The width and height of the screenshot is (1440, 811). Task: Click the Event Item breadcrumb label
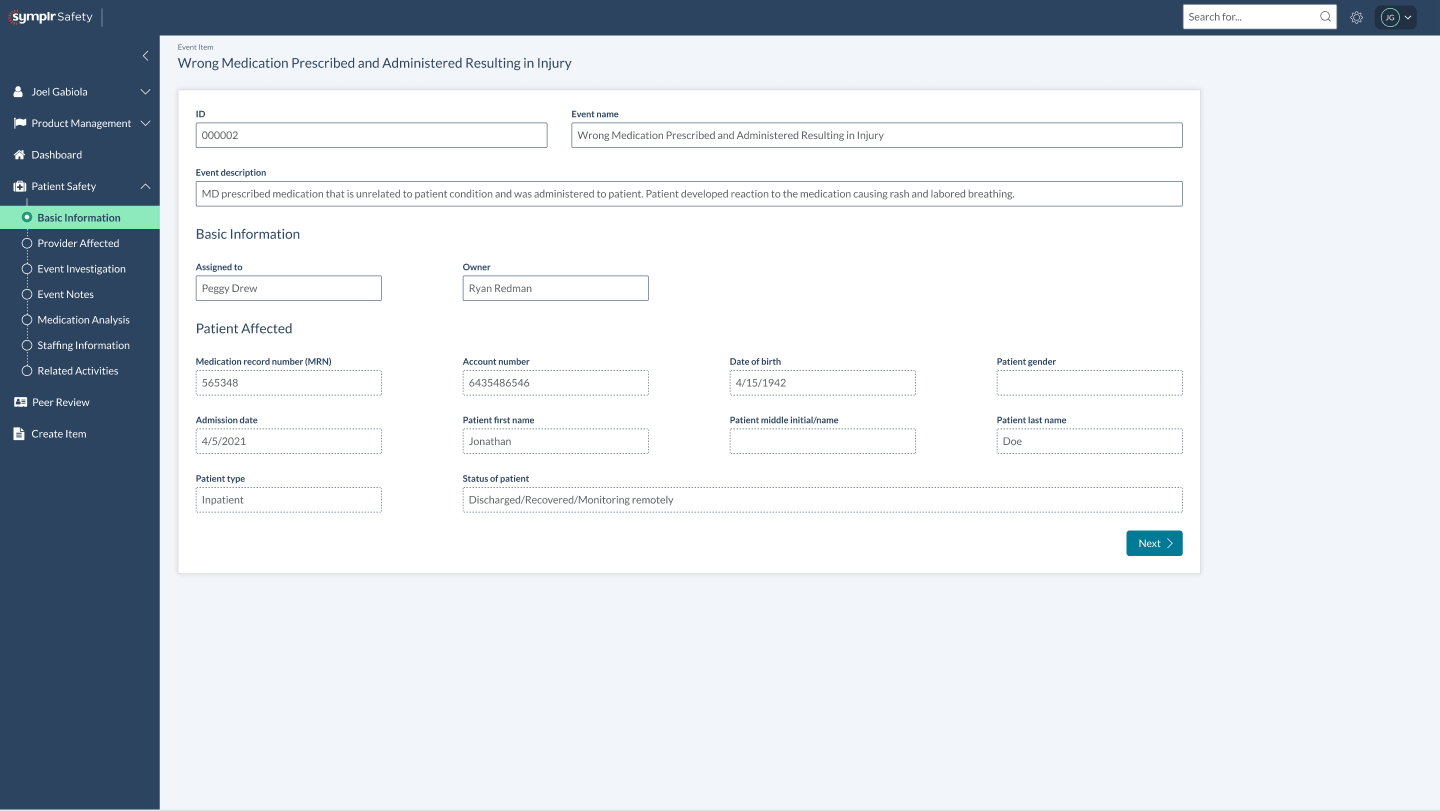pyautogui.click(x=195, y=47)
